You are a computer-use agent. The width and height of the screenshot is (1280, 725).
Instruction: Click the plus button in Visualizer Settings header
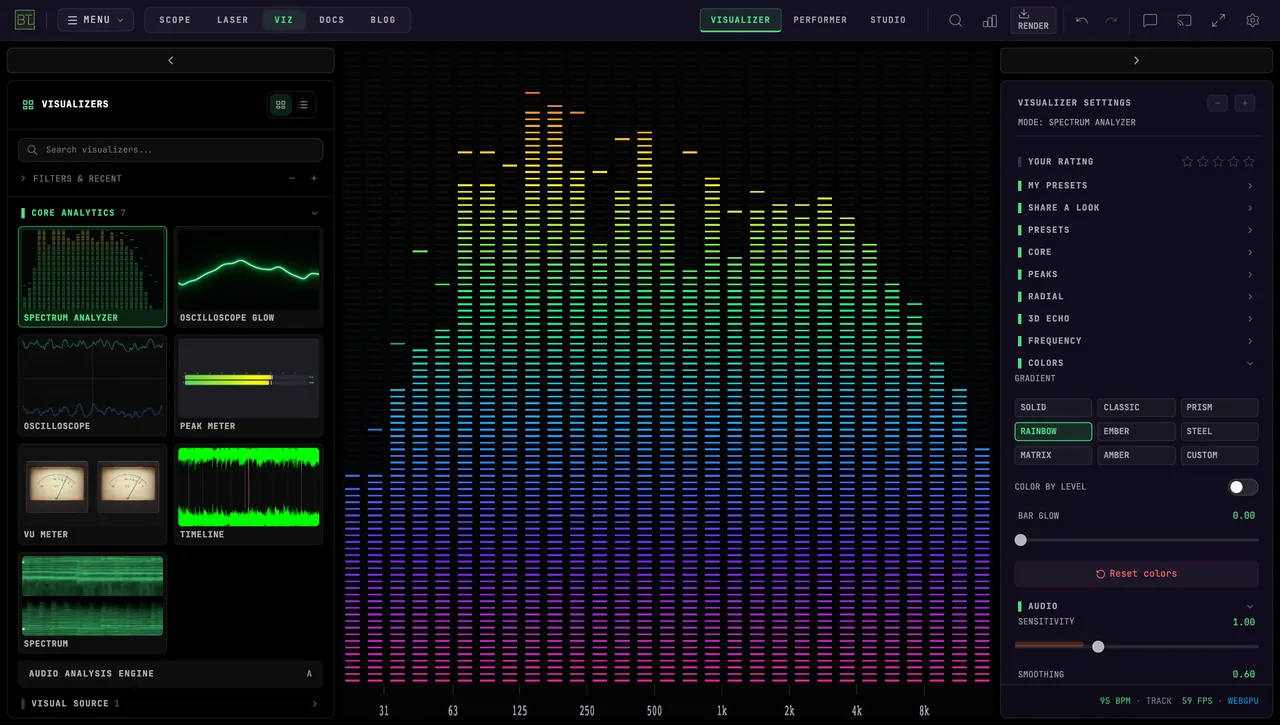click(x=1245, y=103)
